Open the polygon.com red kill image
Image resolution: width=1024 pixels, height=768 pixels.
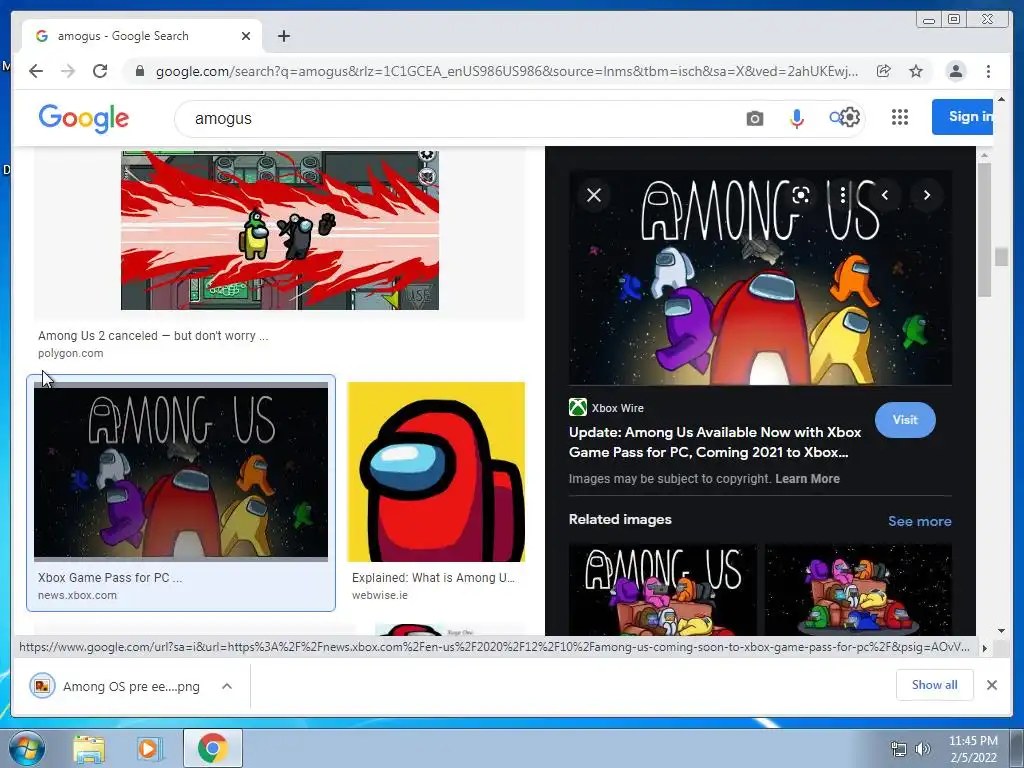(x=280, y=230)
